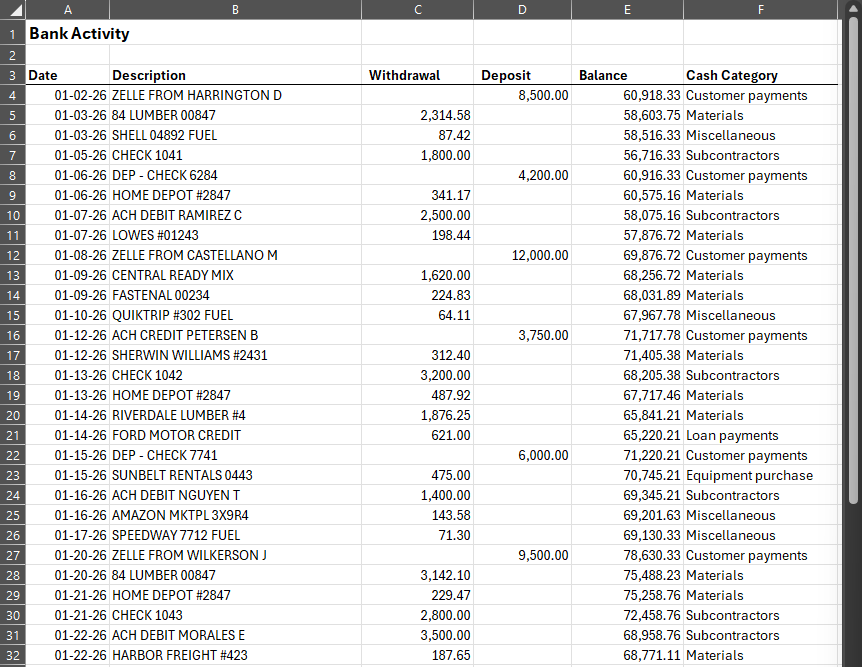Select 'SUNBELT RENTALS 0443' cell
The image size is (862, 667).
(235, 476)
